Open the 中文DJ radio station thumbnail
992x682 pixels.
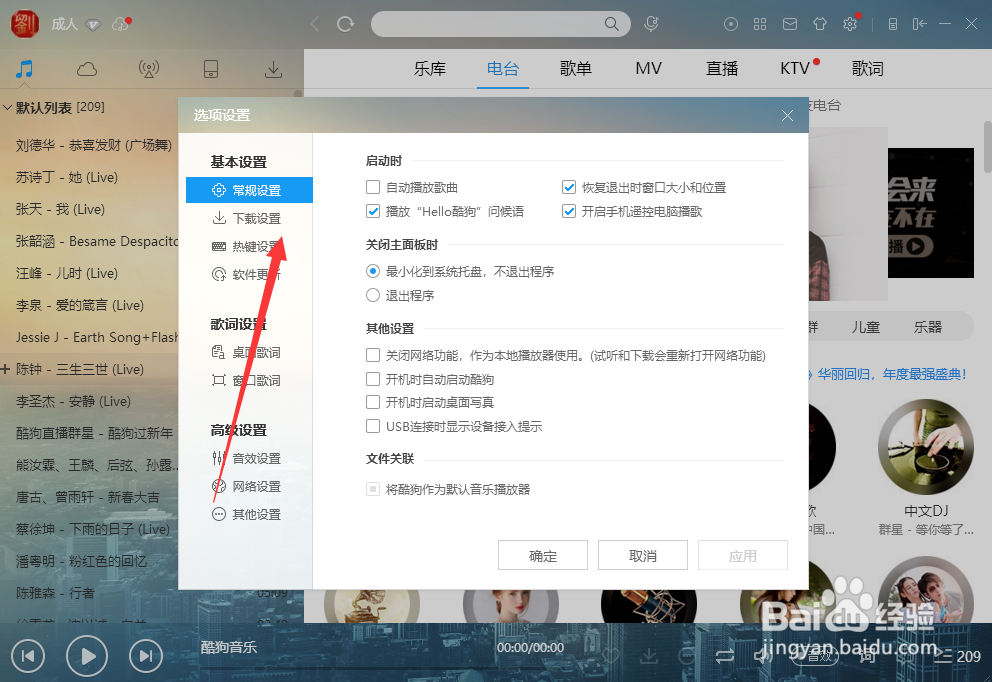[926, 447]
